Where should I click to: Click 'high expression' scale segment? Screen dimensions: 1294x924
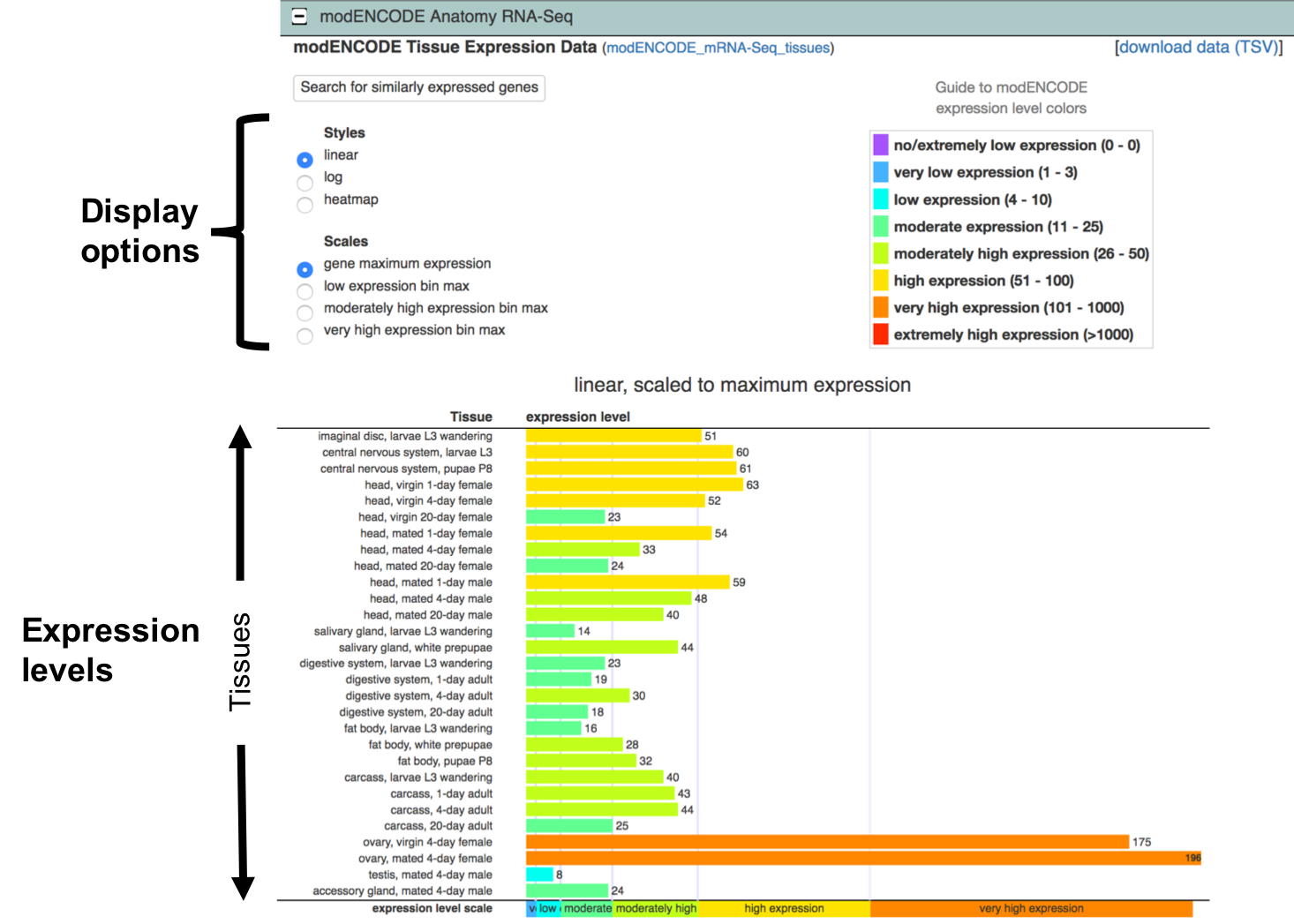[784, 909]
